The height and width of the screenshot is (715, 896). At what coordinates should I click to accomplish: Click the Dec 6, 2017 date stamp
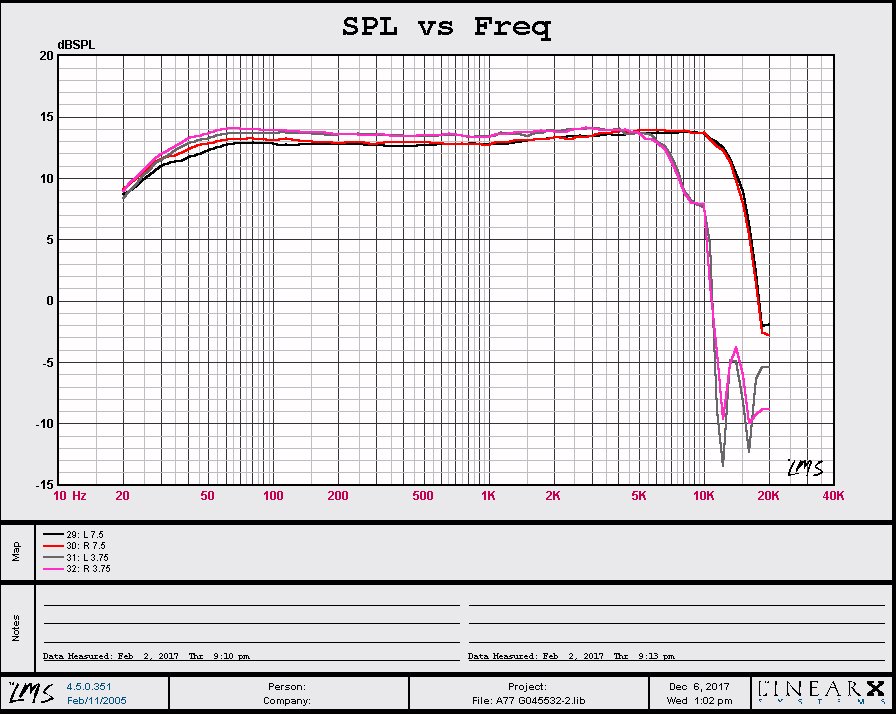pos(699,687)
